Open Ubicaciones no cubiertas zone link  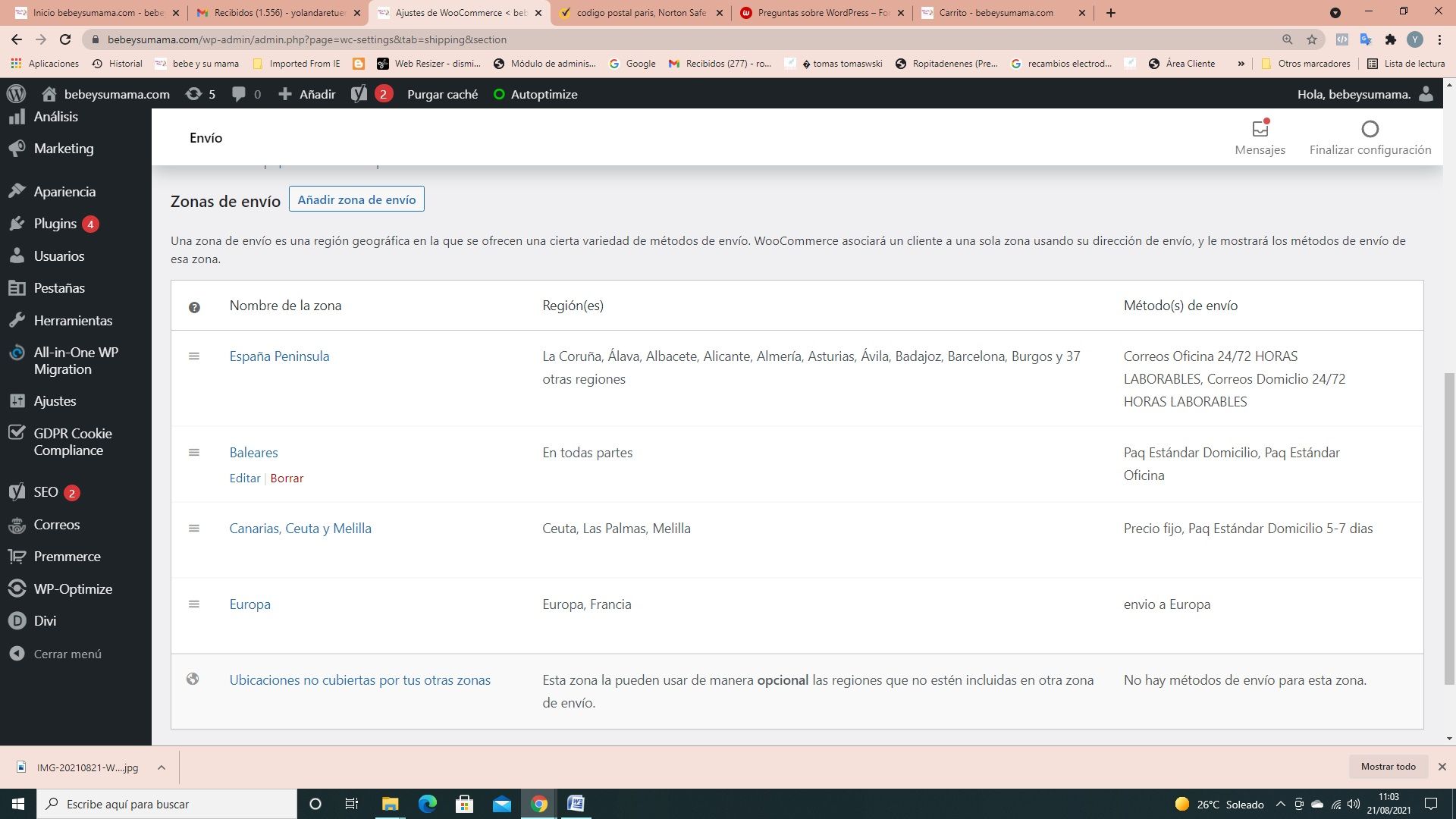pyautogui.click(x=360, y=680)
